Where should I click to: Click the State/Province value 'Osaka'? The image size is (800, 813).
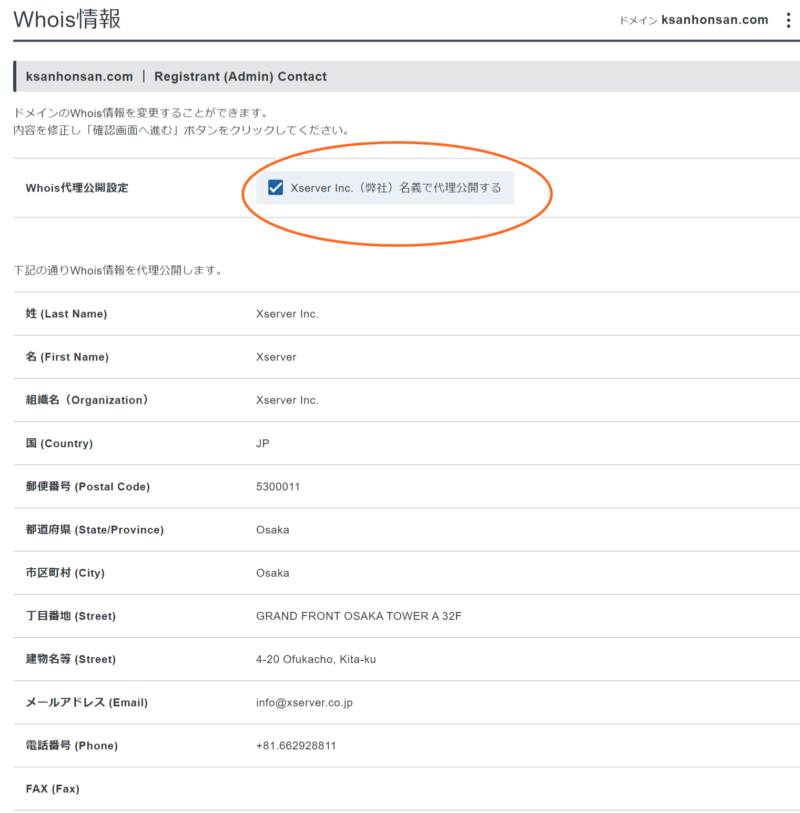click(272, 530)
